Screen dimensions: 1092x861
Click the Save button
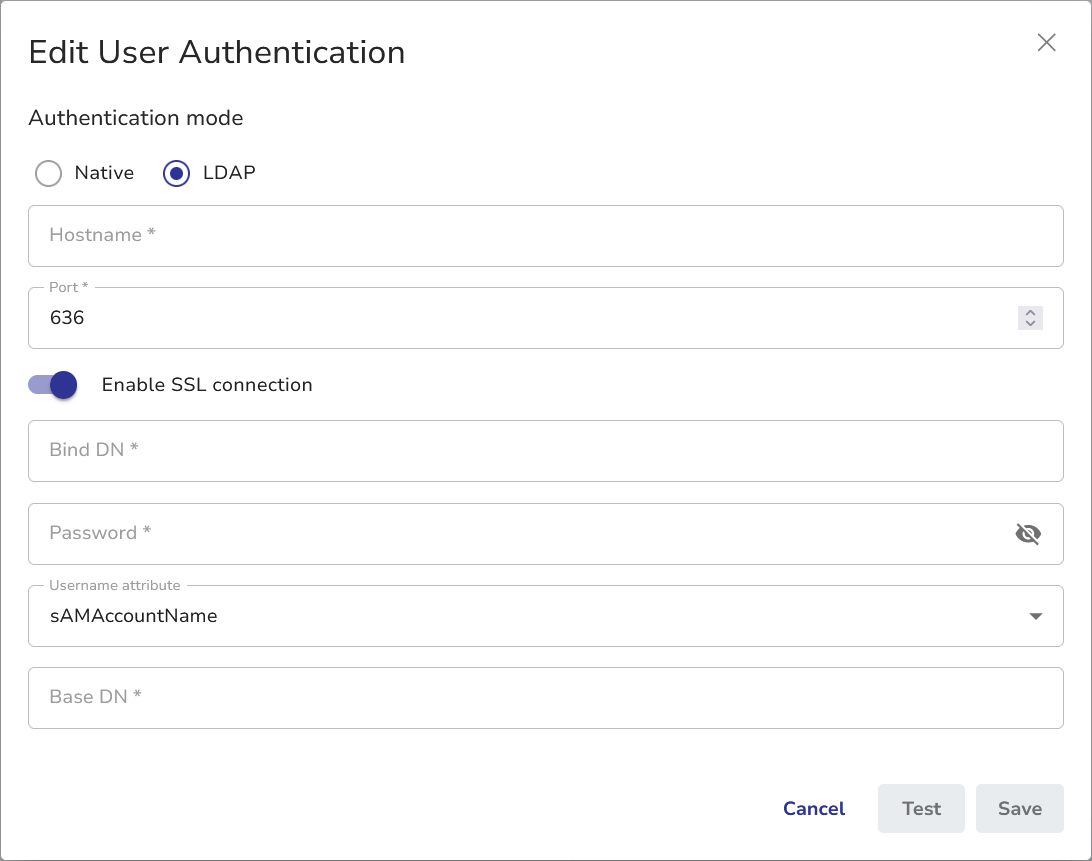pyautogui.click(x=1019, y=809)
